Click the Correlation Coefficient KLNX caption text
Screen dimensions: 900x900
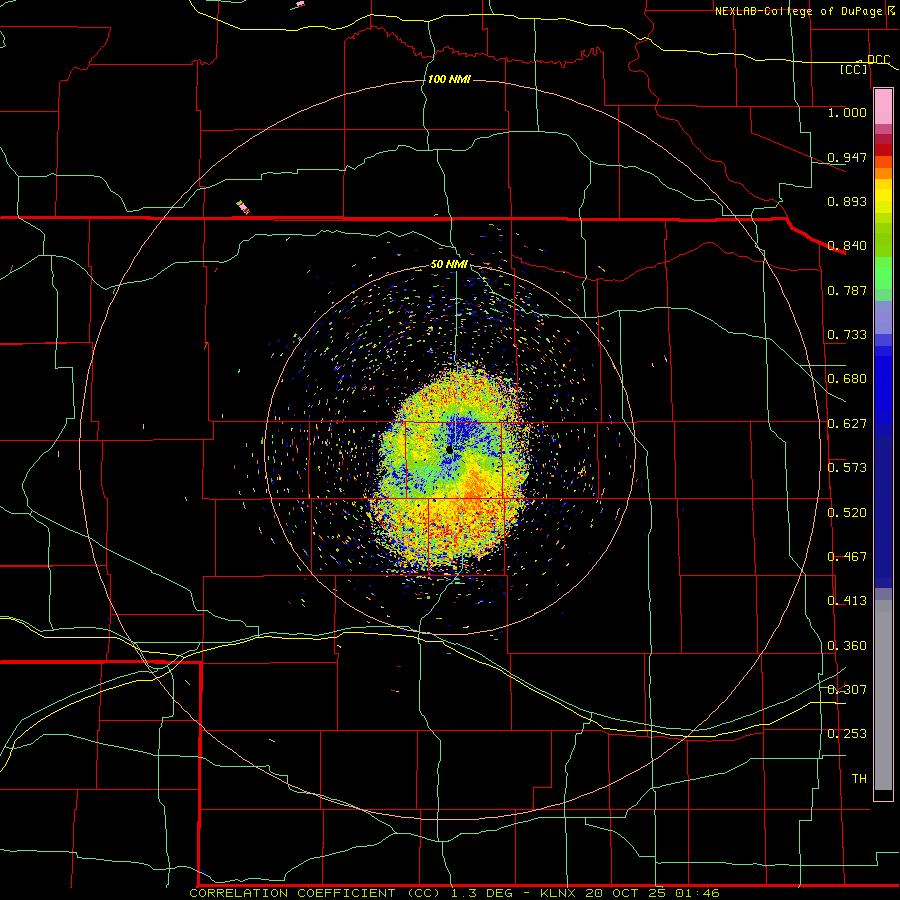tap(454, 893)
